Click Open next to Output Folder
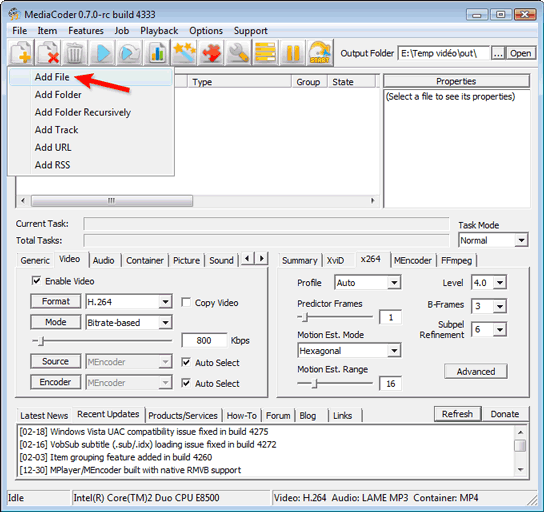The height and width of the screenshot is (512, 544). click(x=520, y=53)
